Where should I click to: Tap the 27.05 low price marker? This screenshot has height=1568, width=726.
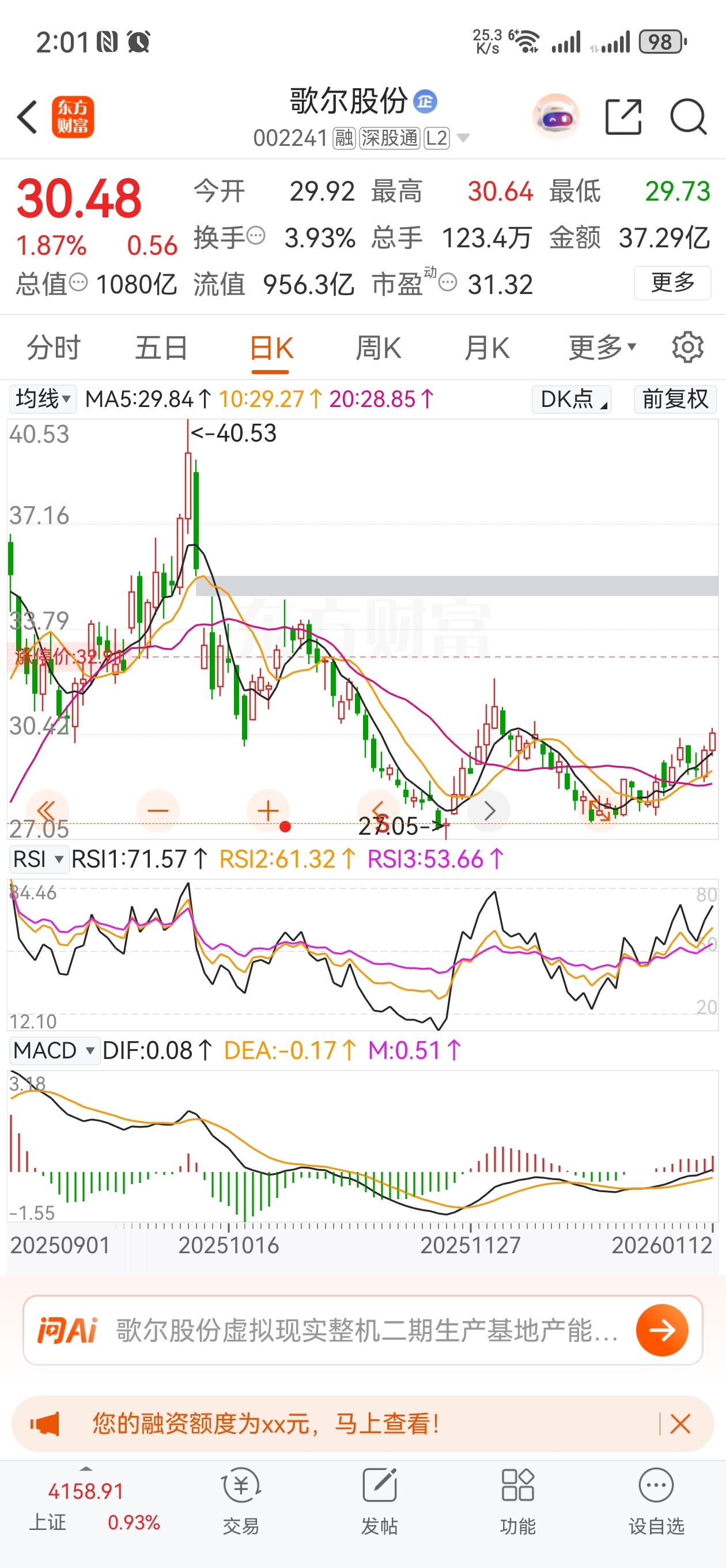401,826
